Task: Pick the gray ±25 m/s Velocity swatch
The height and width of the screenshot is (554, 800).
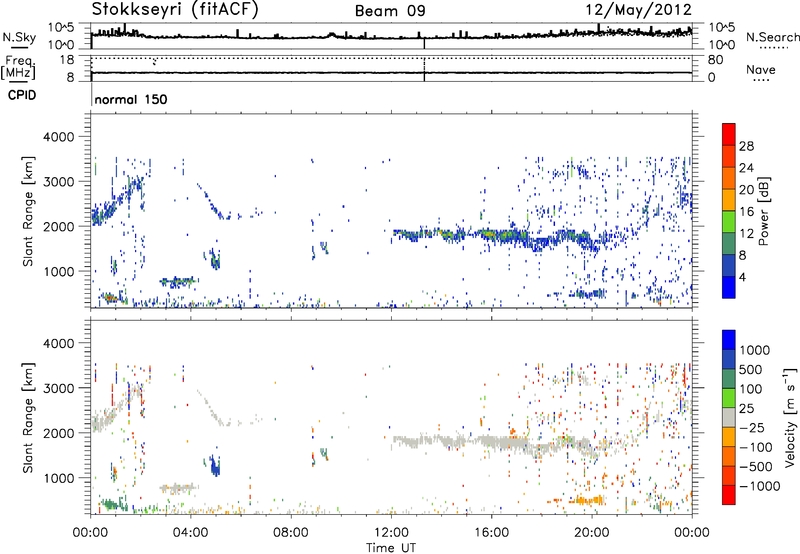Action: [729, 417]
